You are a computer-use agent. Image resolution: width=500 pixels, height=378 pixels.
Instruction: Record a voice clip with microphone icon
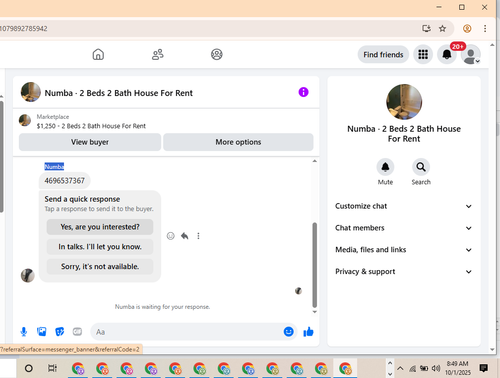pos(24,332)
